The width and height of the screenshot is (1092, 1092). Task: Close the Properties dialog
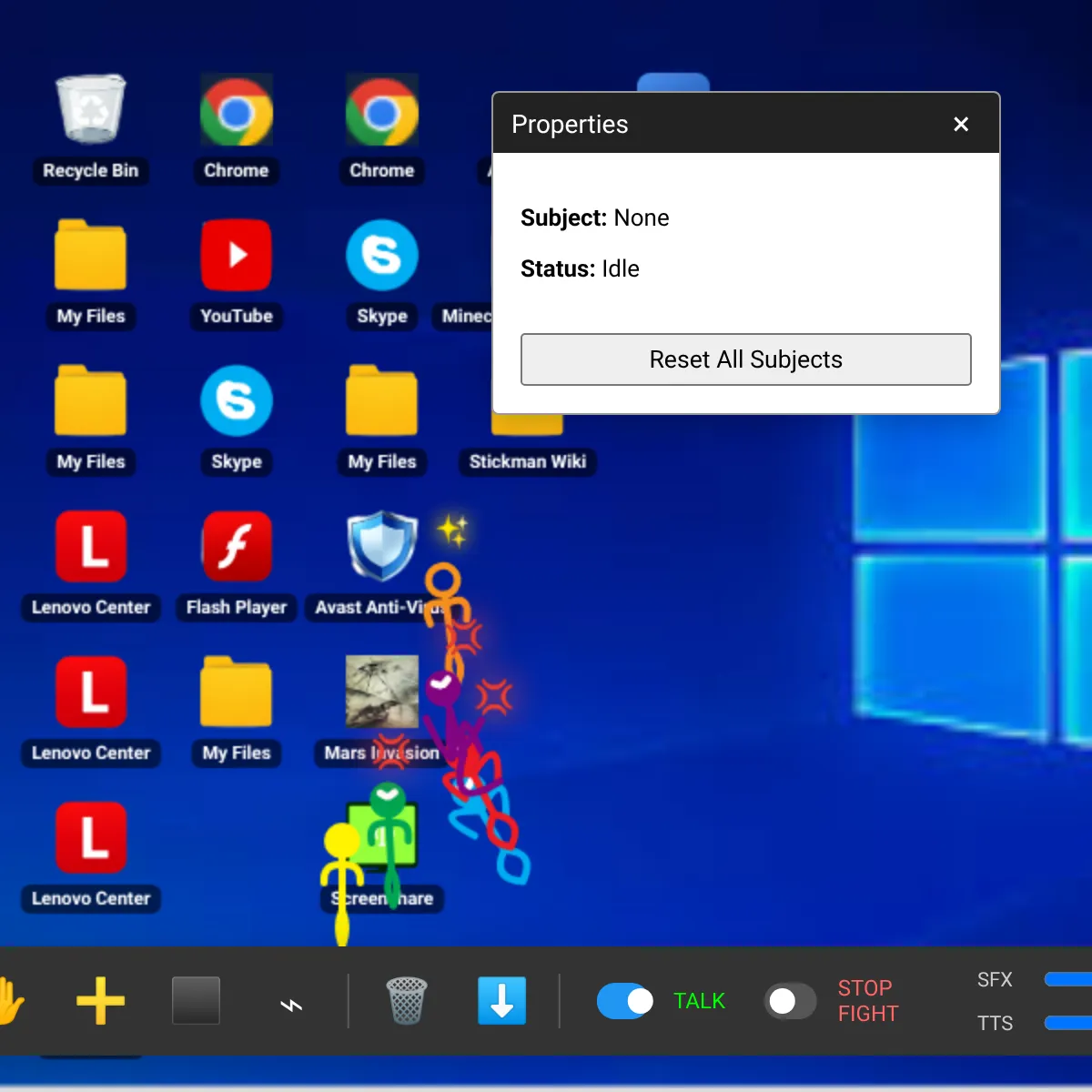pos(961,124)
